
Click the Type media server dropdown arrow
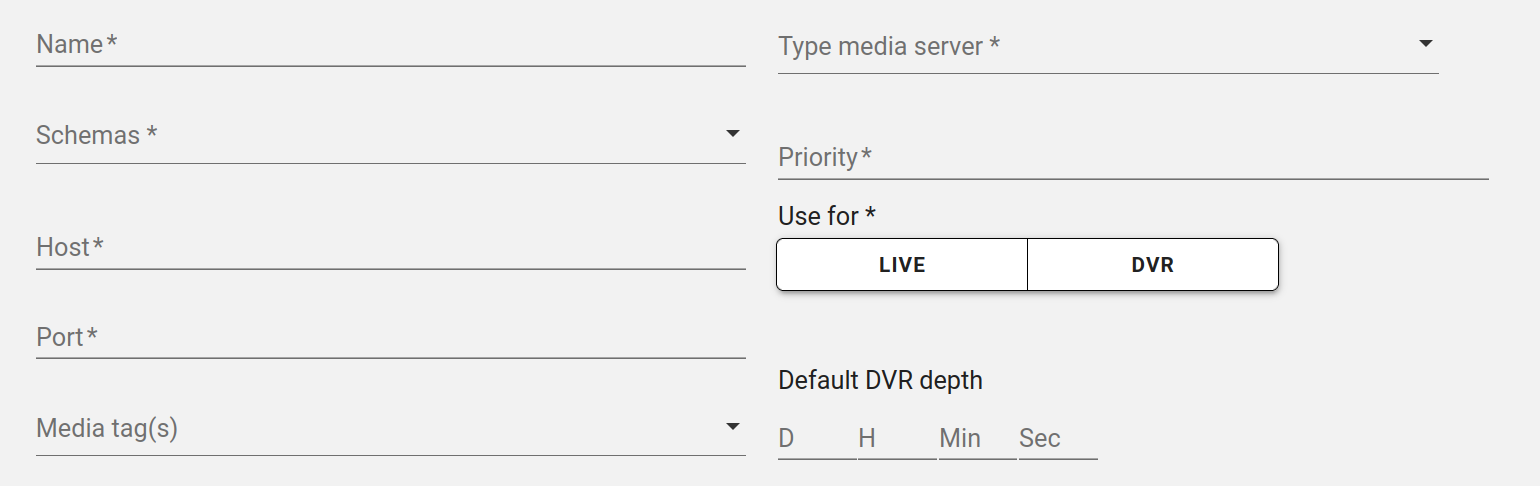click(x=1425, y=44)
